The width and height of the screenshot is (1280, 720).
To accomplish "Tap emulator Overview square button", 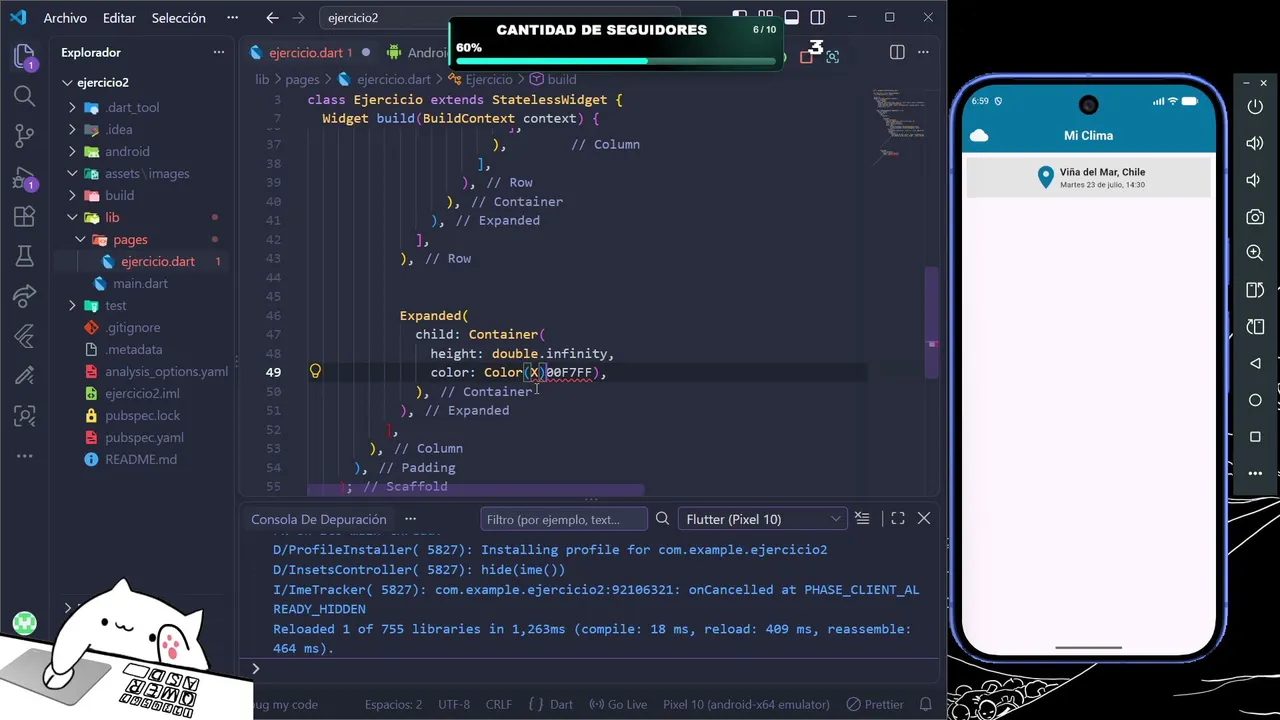I will tap(1255, 437).
